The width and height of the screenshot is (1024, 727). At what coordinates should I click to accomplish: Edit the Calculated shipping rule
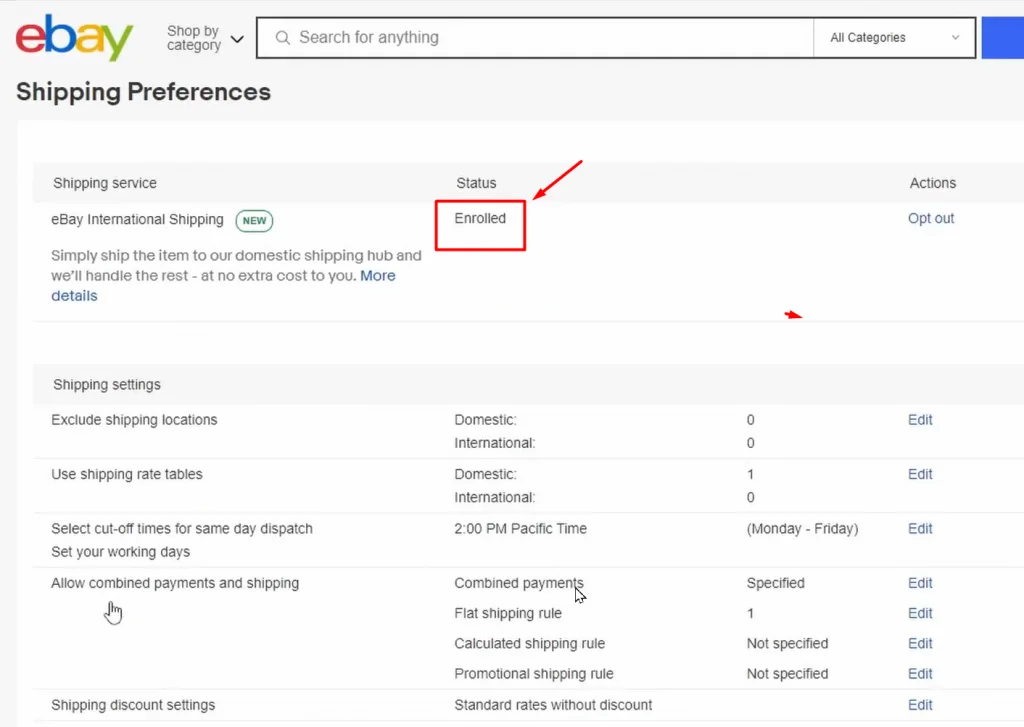click(x=919, y=643)
